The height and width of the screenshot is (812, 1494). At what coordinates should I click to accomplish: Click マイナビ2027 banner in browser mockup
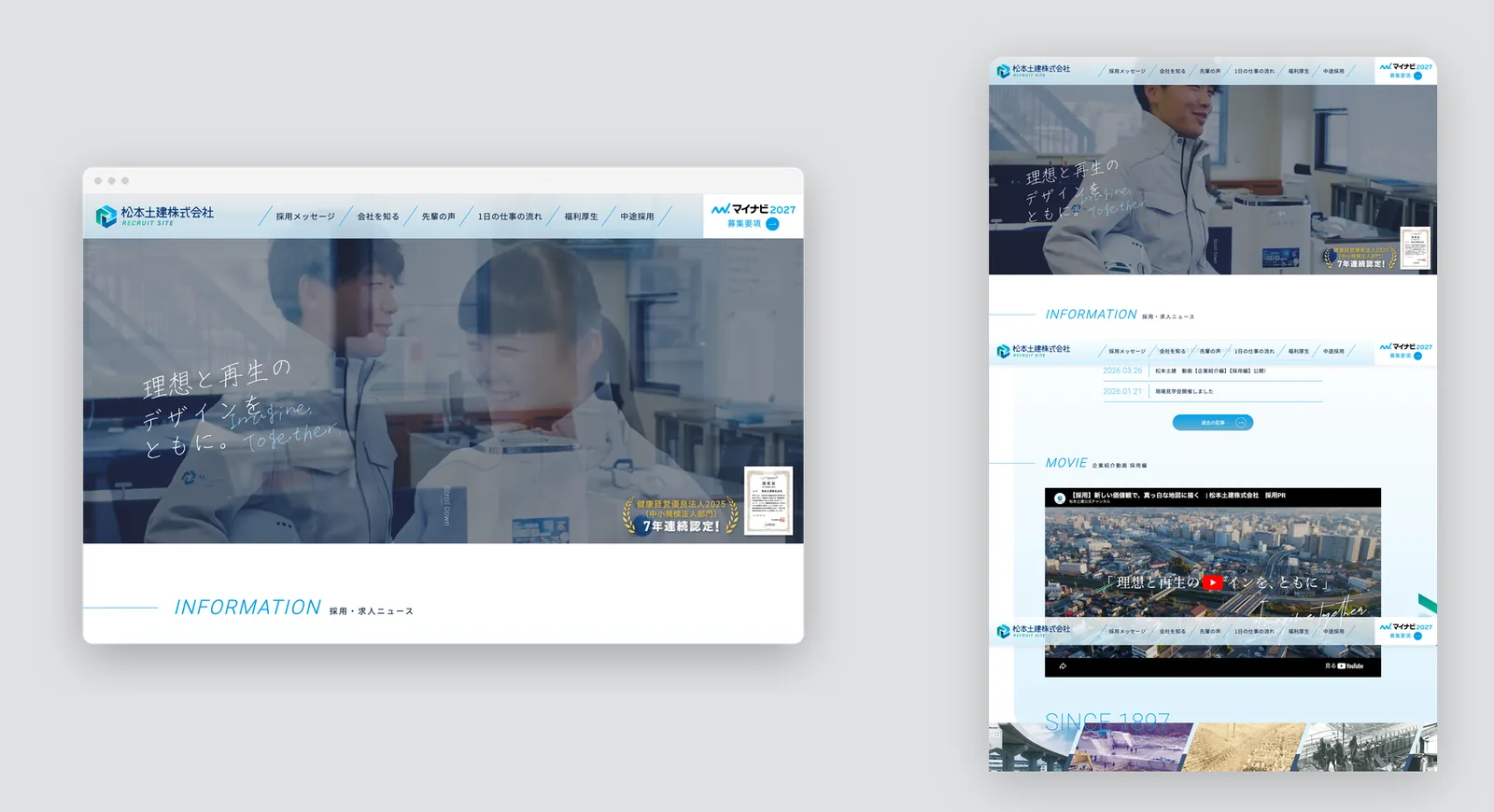[754, 216]
